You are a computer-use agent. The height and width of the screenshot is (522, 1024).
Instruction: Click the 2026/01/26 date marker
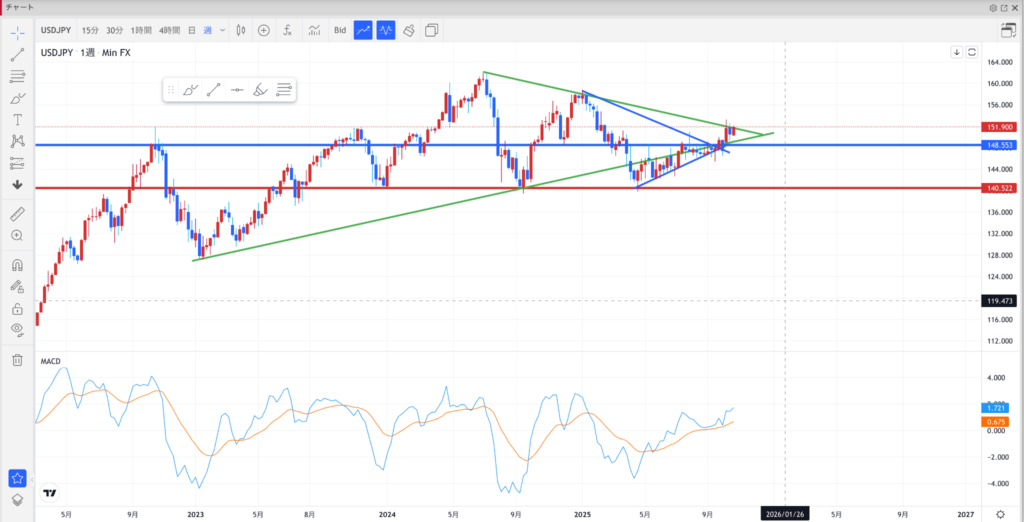pos(784,512)
